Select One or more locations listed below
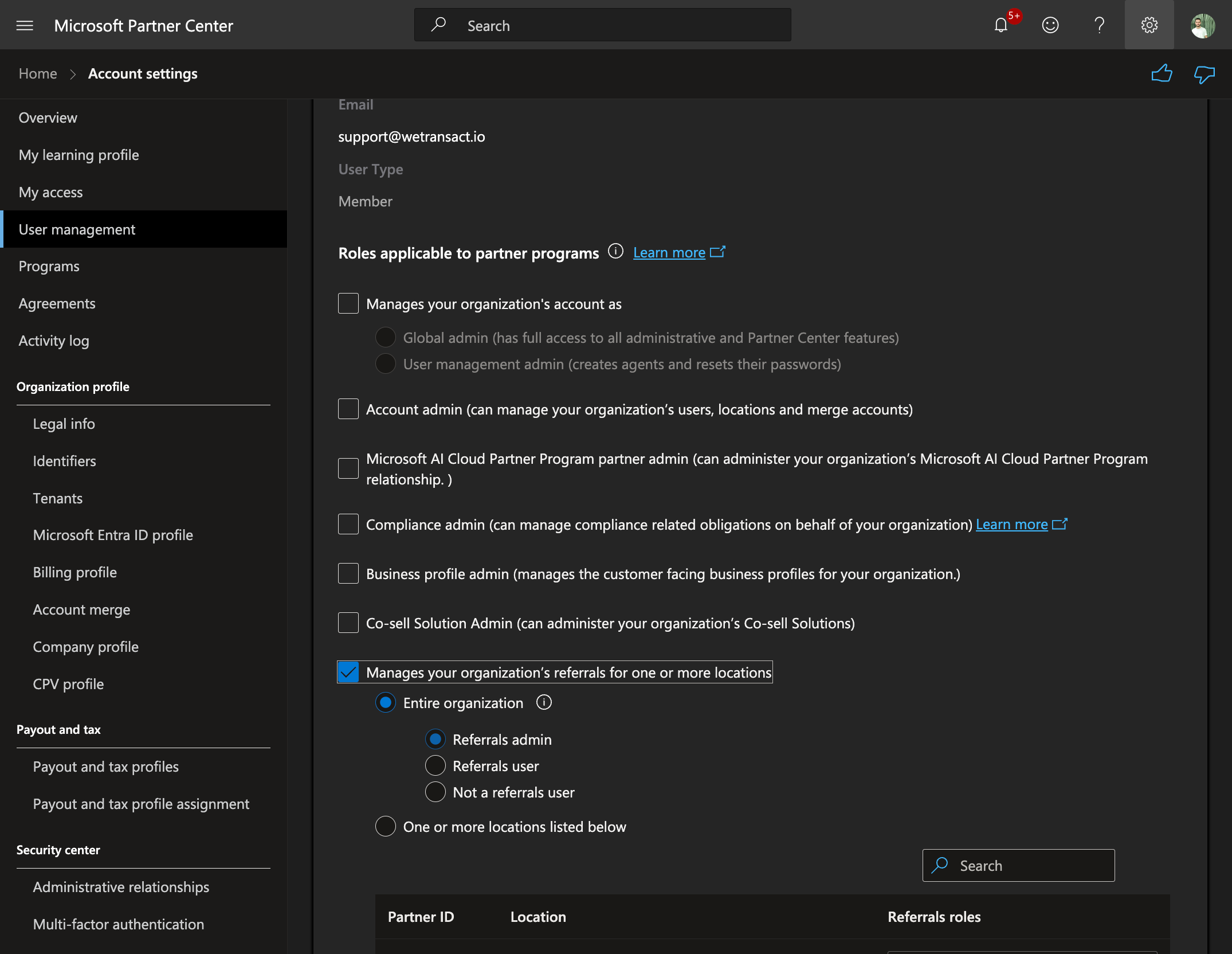 [x=386, y=826]
